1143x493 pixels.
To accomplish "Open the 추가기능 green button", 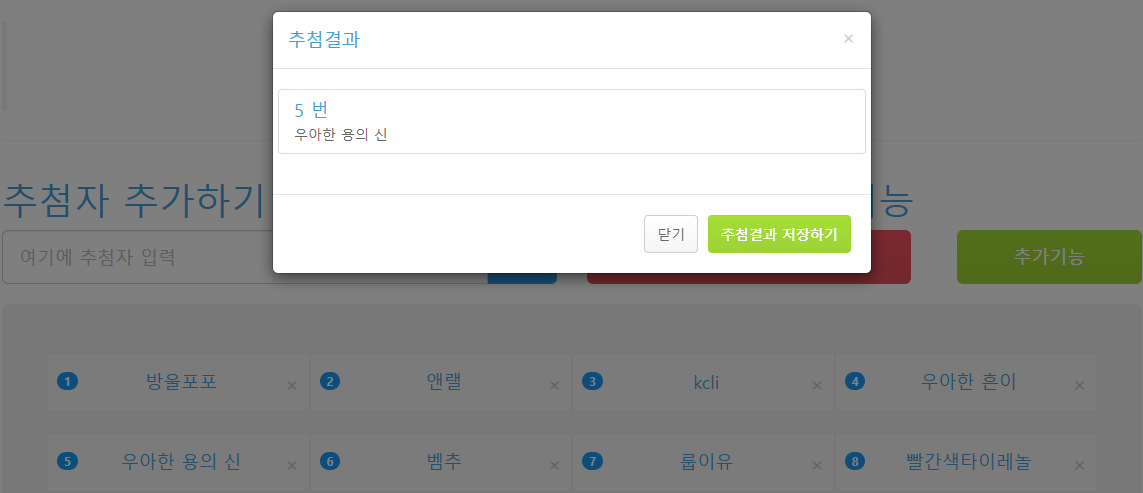I will (1049, 257).
